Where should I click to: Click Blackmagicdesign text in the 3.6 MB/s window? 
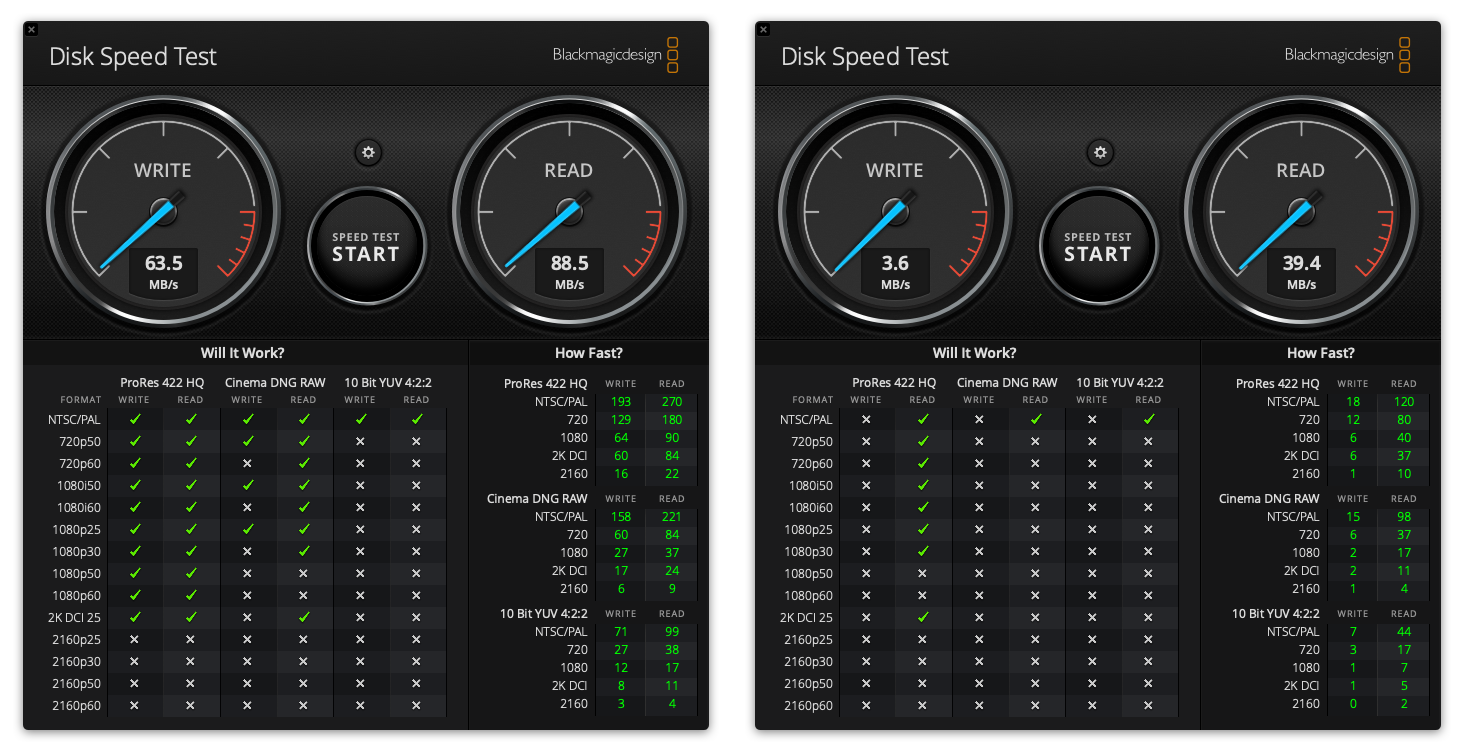(1339, 55)
